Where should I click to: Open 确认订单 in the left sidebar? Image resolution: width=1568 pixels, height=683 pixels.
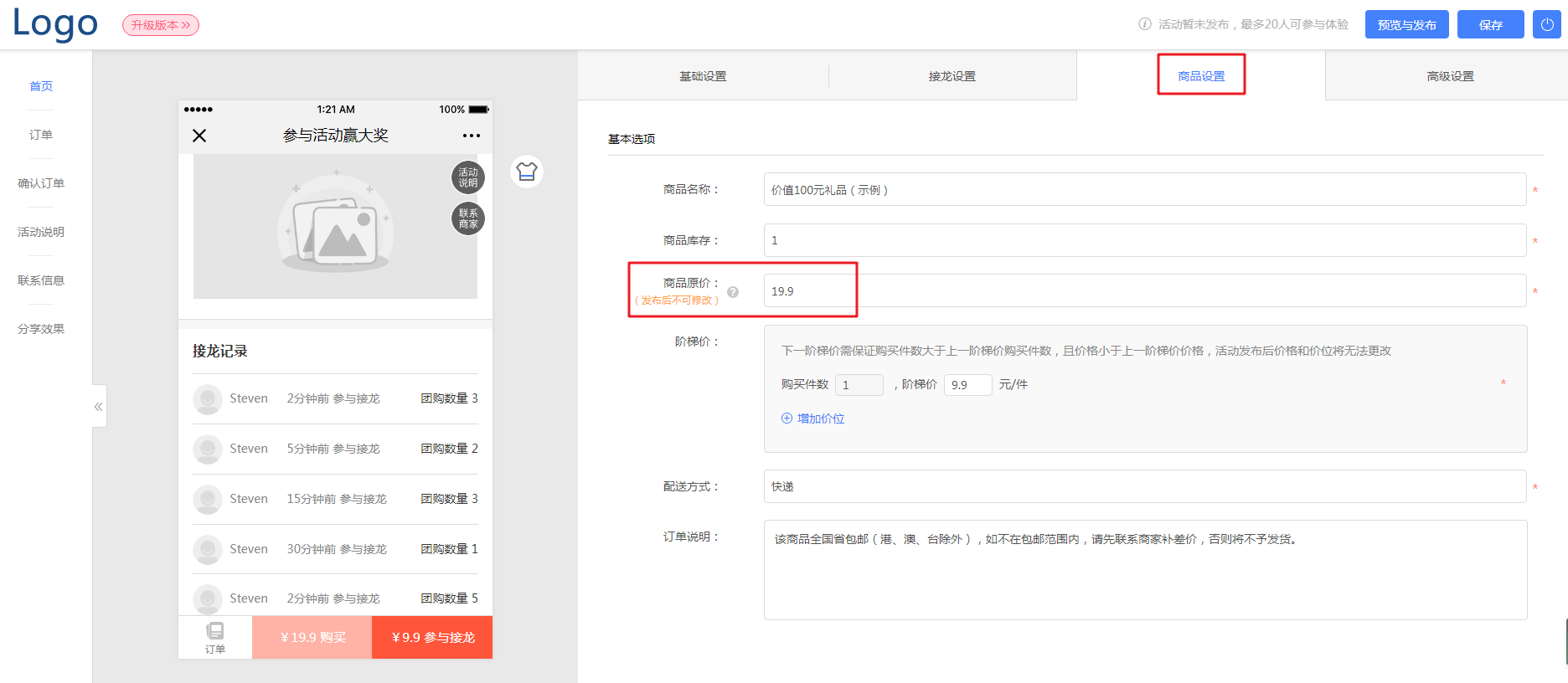41,183
